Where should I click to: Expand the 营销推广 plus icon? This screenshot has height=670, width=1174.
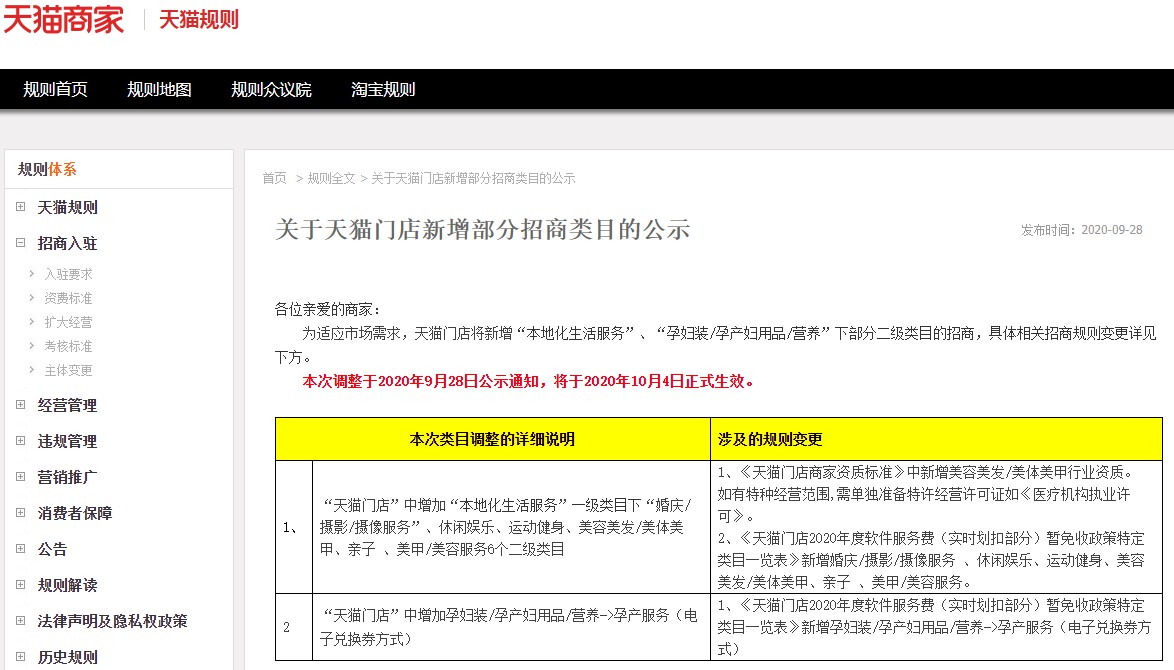(x=21, y=477)
